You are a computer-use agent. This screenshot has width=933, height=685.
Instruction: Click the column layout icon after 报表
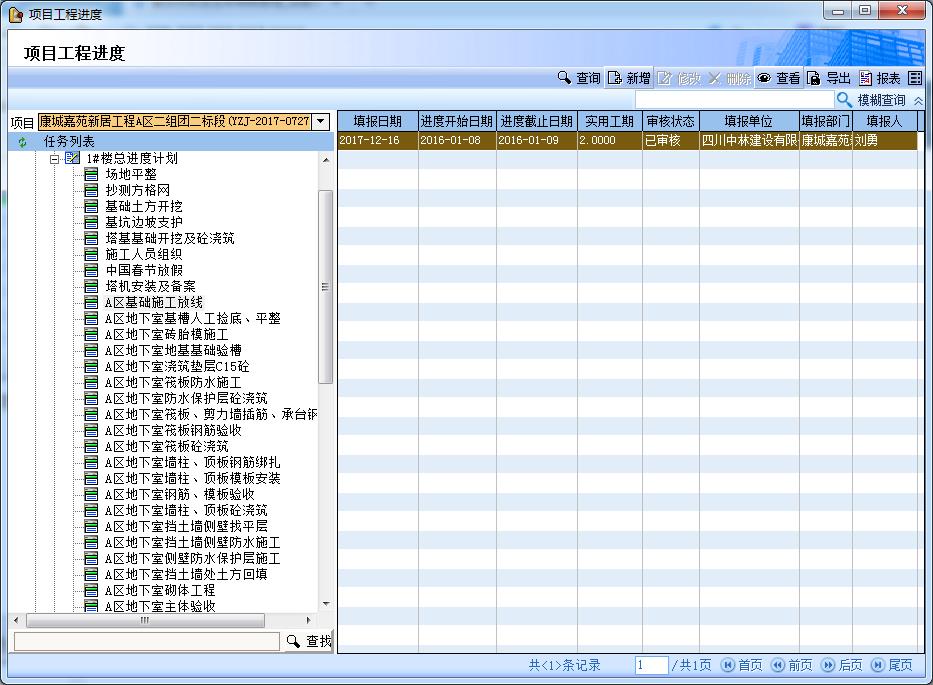click(x=915, y=78)
